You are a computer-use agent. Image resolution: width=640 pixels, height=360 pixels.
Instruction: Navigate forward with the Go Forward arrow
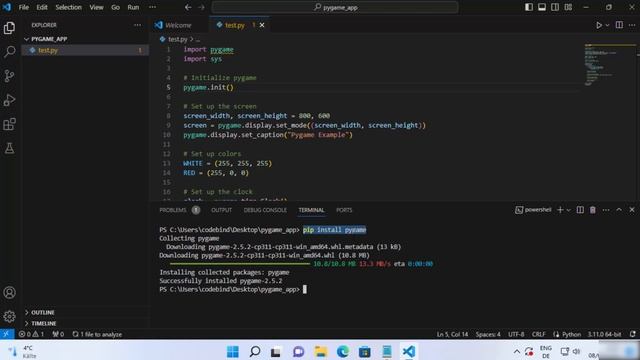201,7
